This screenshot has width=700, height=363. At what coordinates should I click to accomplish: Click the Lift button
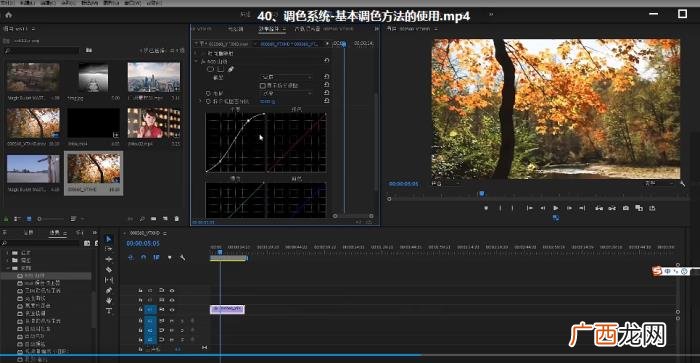pos(599,208)
